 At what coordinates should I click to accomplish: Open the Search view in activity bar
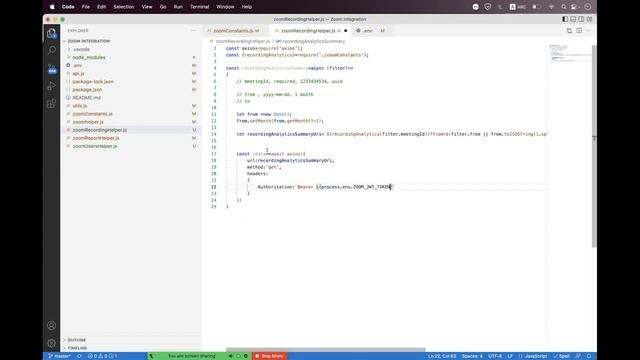[51, 50]
